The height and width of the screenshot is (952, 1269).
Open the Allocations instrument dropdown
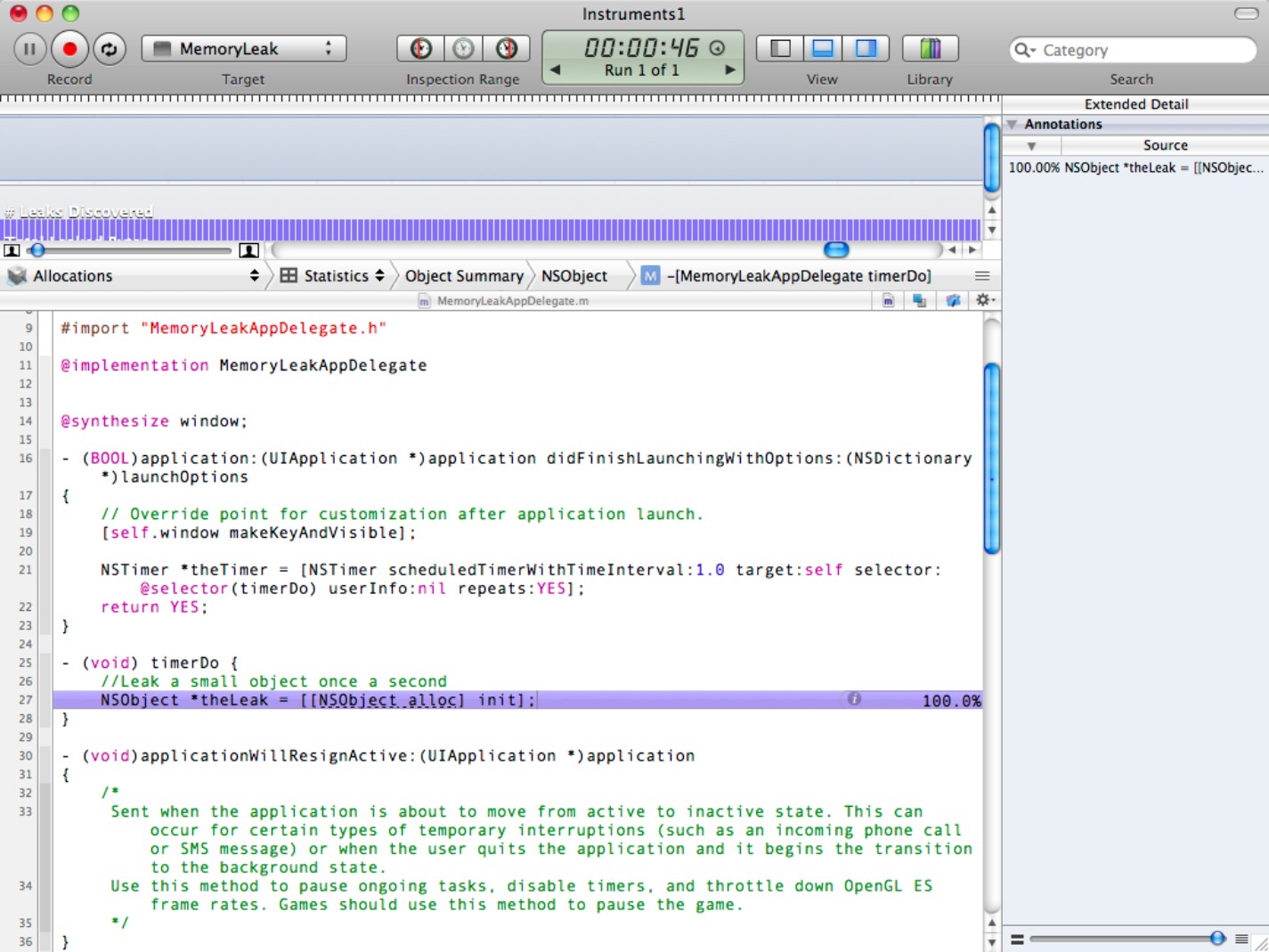pos(134,276)
